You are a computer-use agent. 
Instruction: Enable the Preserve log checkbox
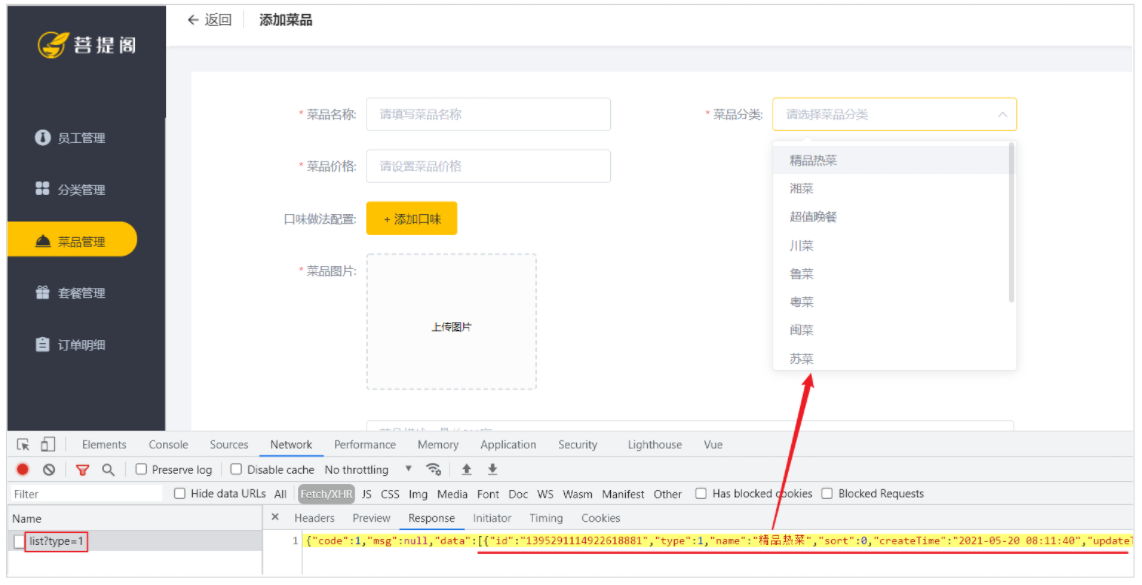point(141,469)
